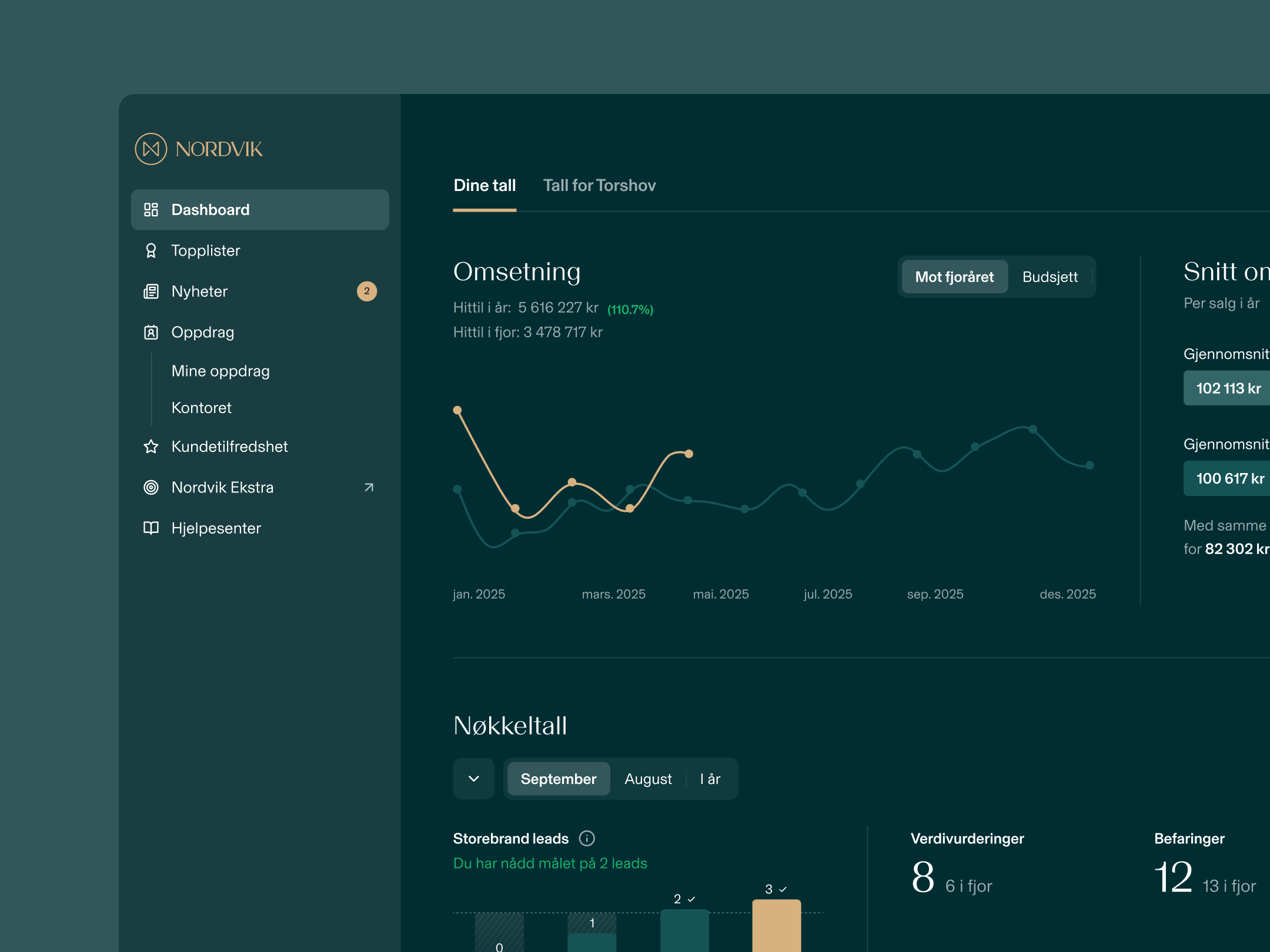
Task: Click the '13 i fjor' comparison text
Action: coord(1229,886)
